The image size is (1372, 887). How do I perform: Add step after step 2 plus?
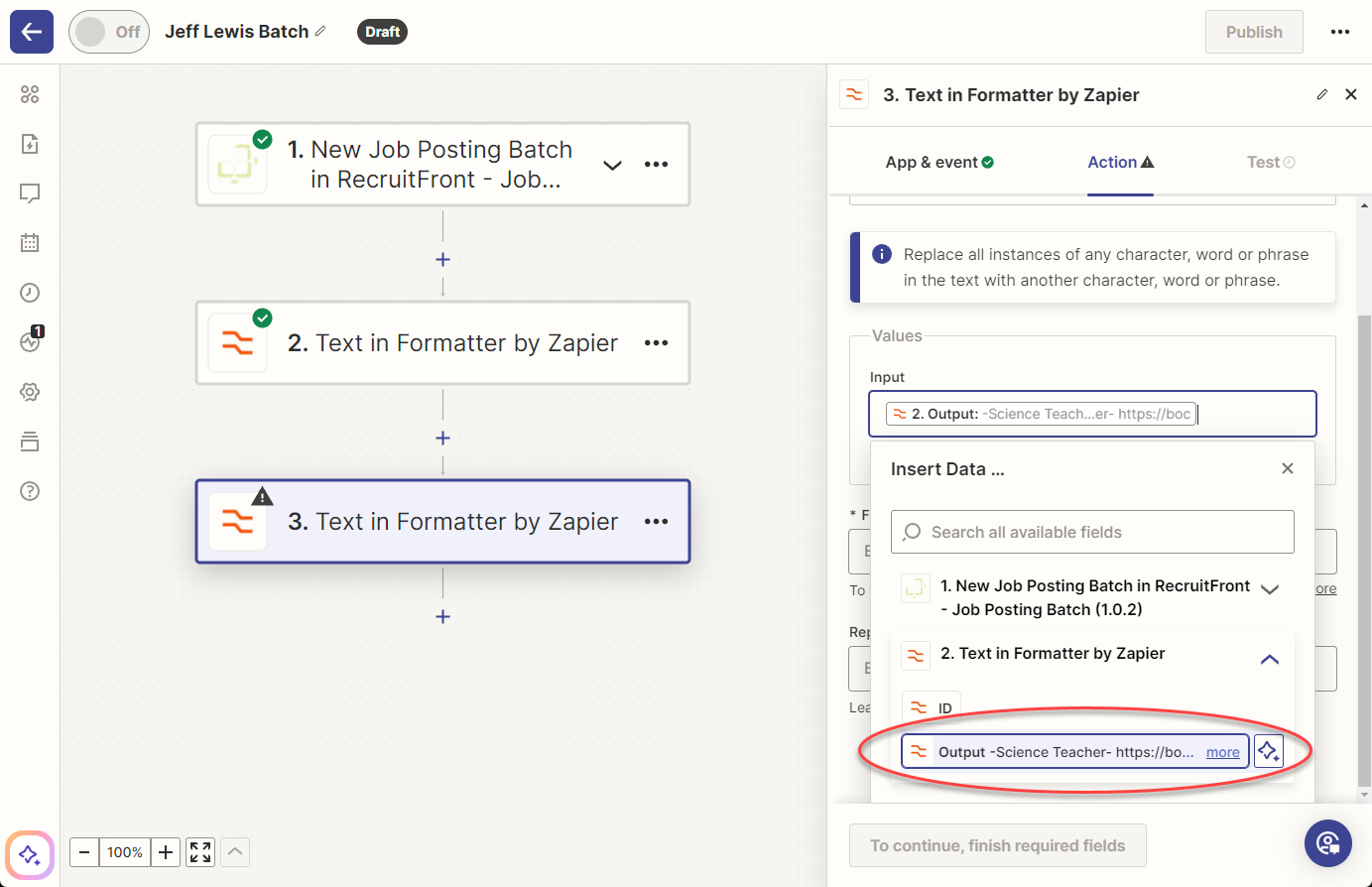(442, 438)
